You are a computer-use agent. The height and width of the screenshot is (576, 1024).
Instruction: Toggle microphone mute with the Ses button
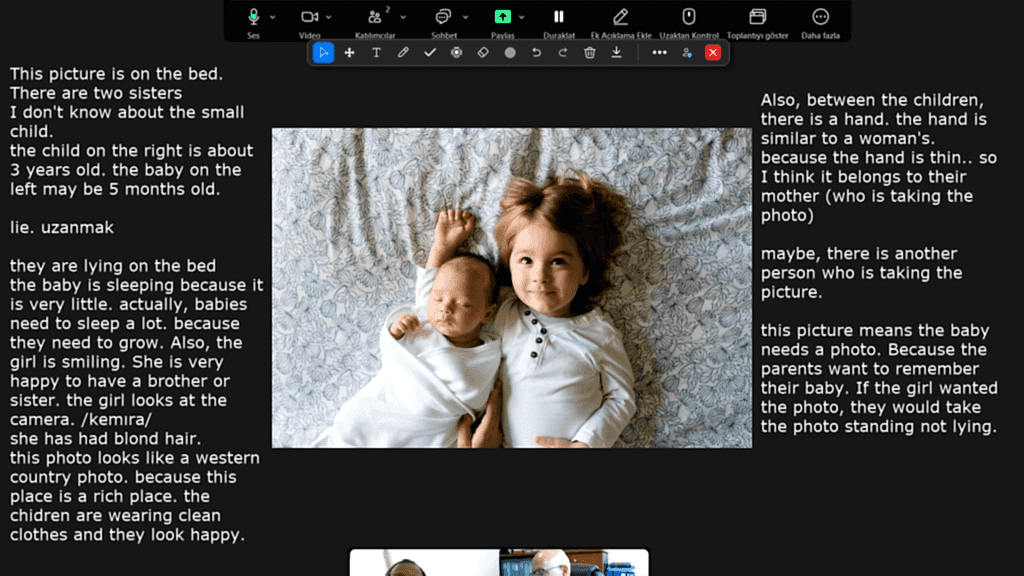tap(254, 18)
